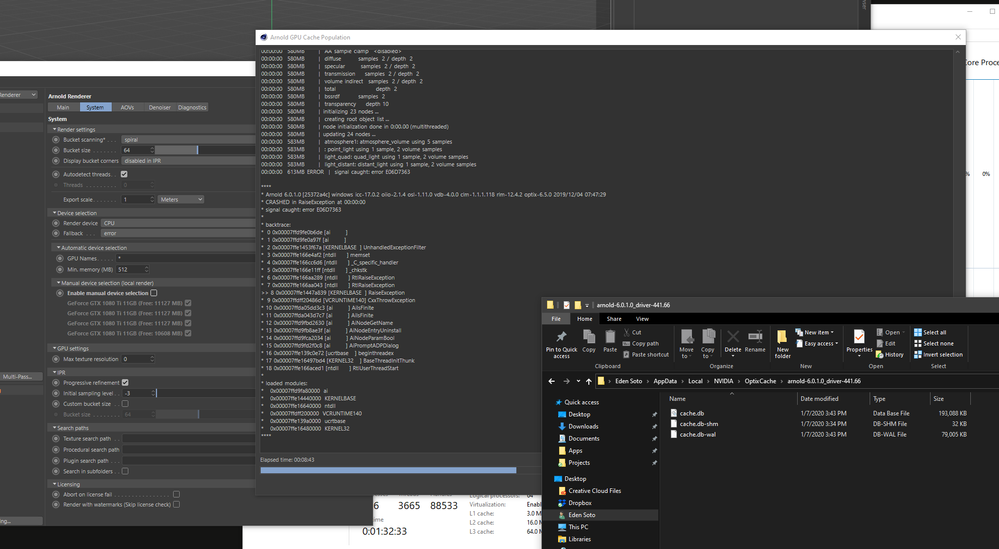Open the Meters unit dropdown

[181, 199]
